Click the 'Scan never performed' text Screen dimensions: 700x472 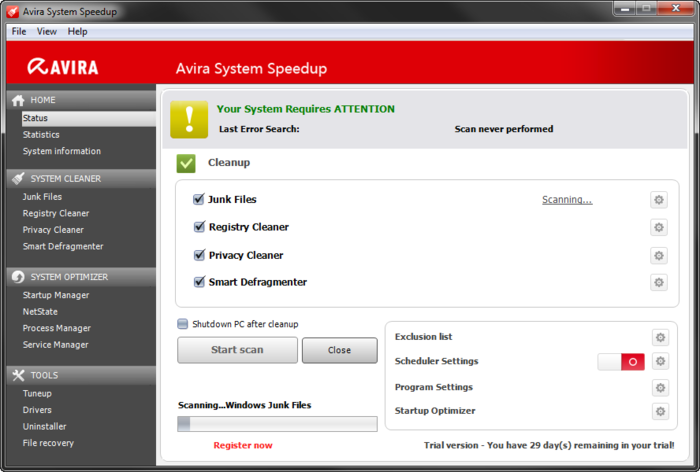point(504,129)
